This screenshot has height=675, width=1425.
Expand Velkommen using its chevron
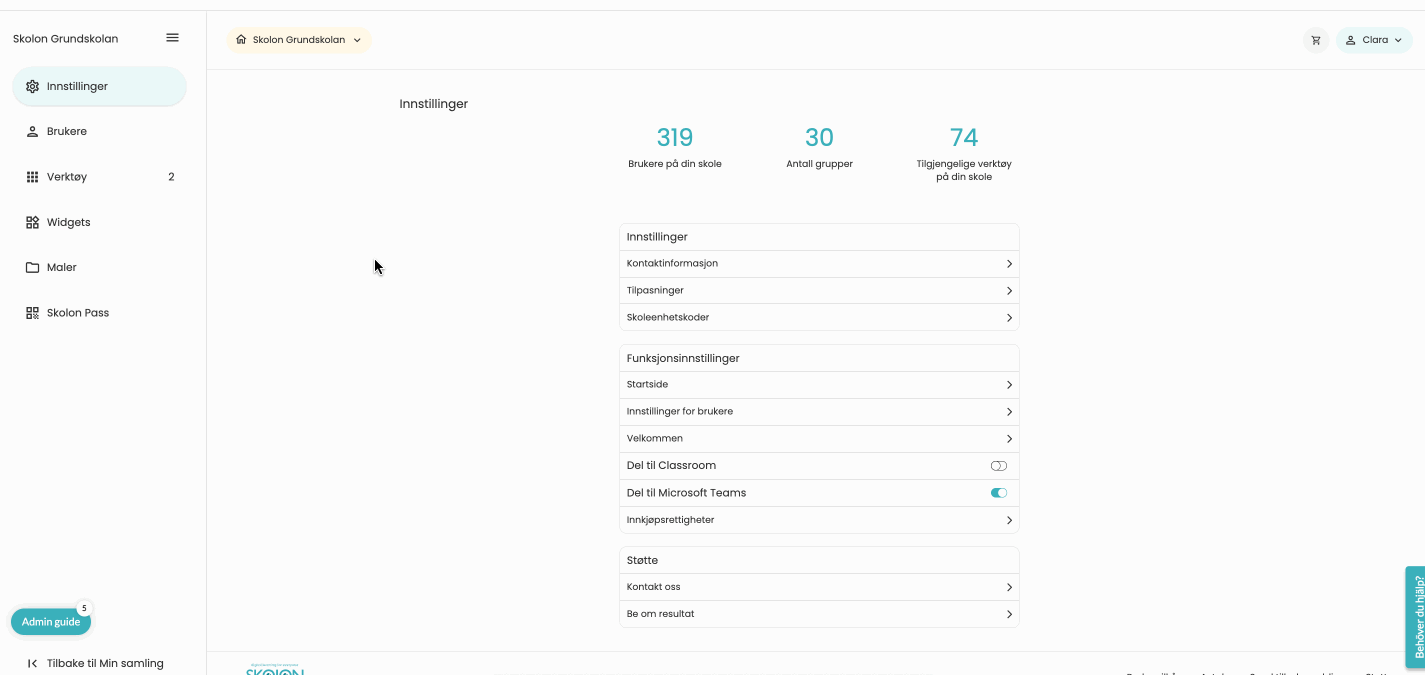coord(1009,439)
